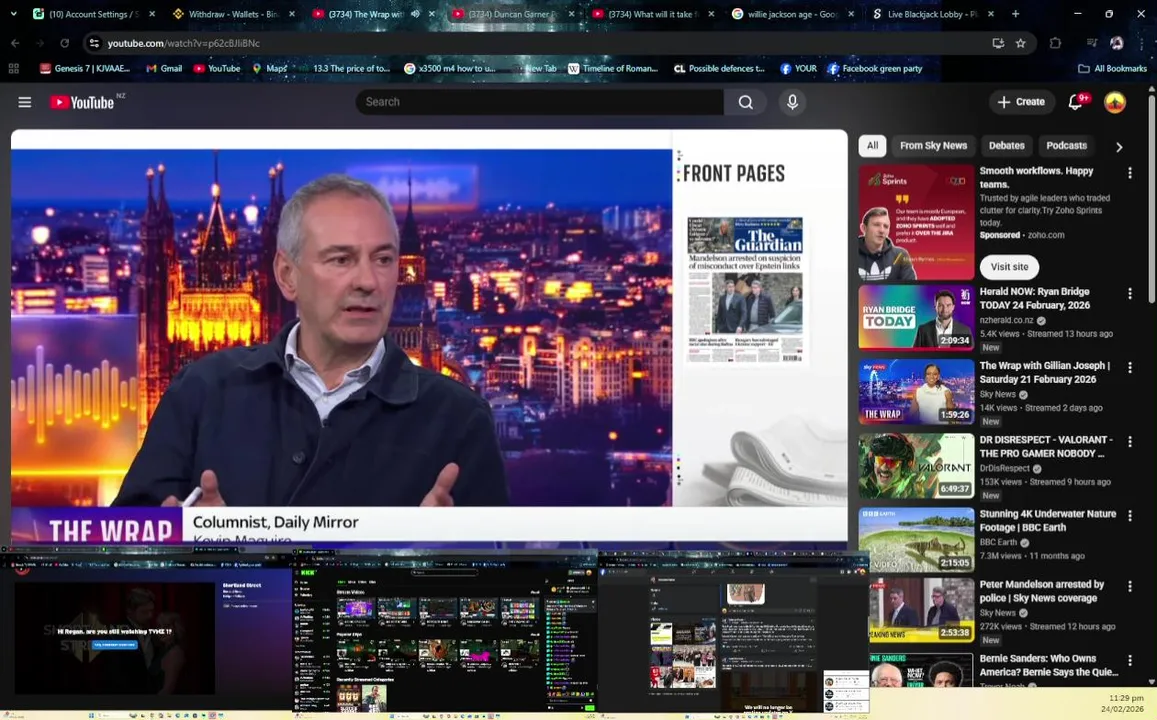Open browser three-dot menu
The image size is (1157, 720).
[1142, 44]
